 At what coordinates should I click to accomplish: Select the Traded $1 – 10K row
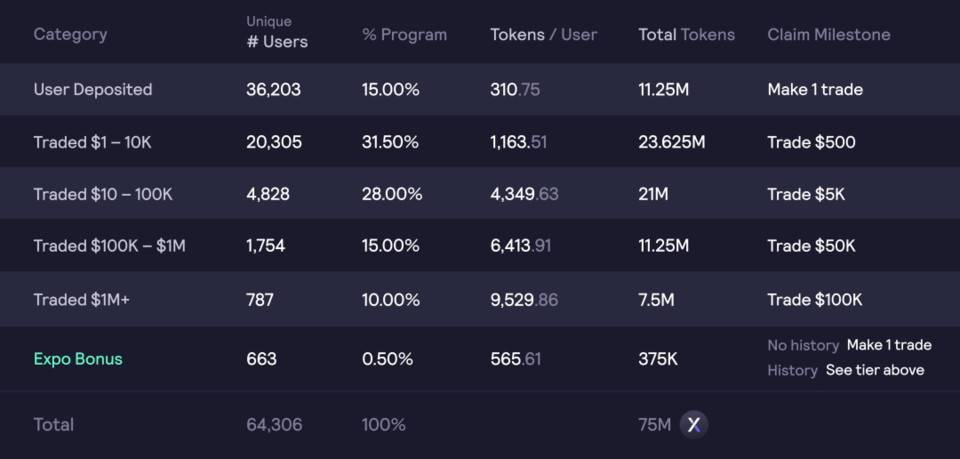coord(480,142)
